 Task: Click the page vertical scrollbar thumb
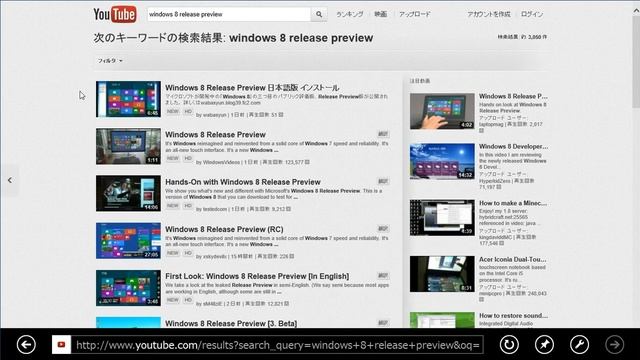[636, 61]
